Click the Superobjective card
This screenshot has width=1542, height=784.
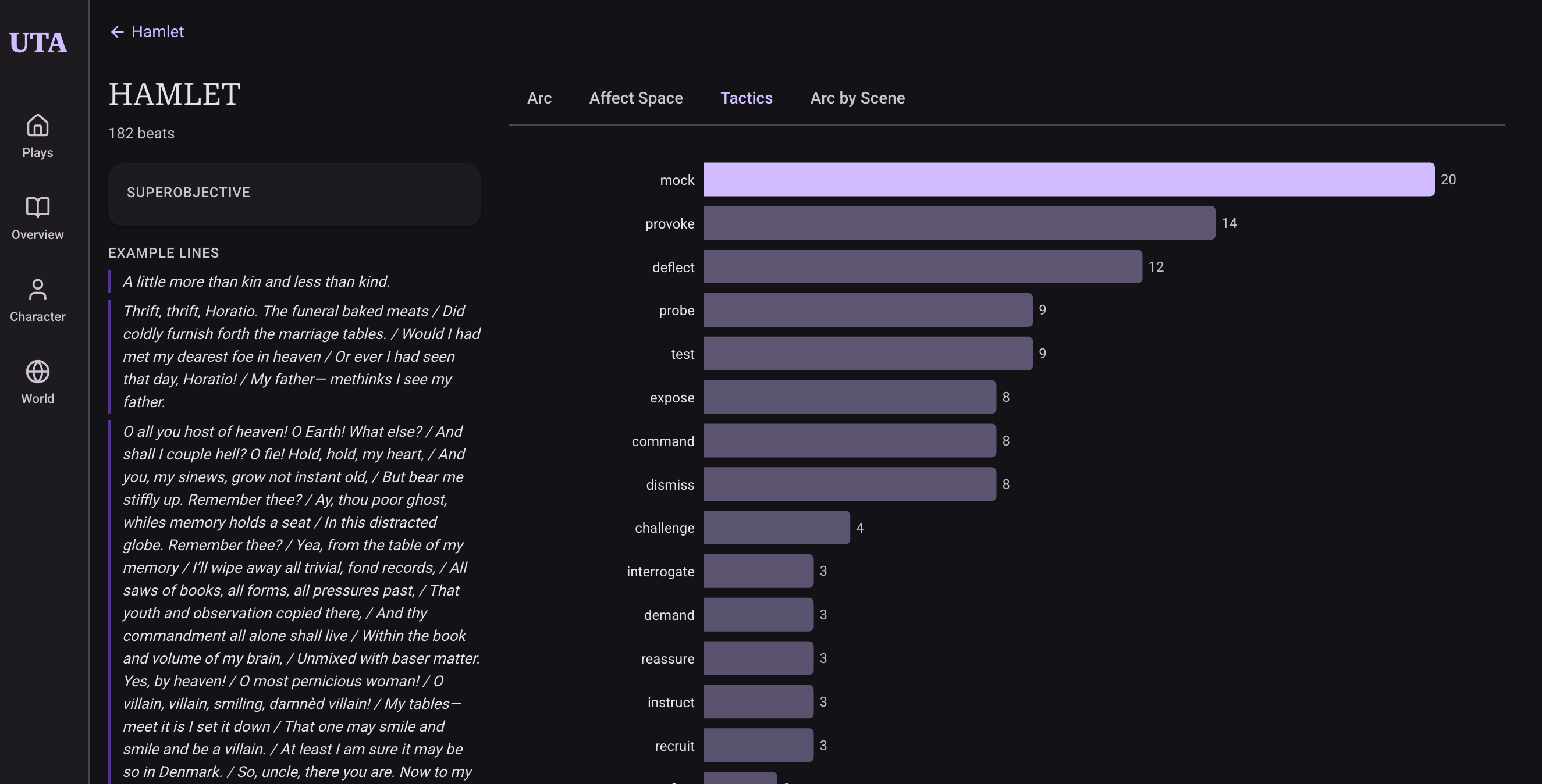294,194
